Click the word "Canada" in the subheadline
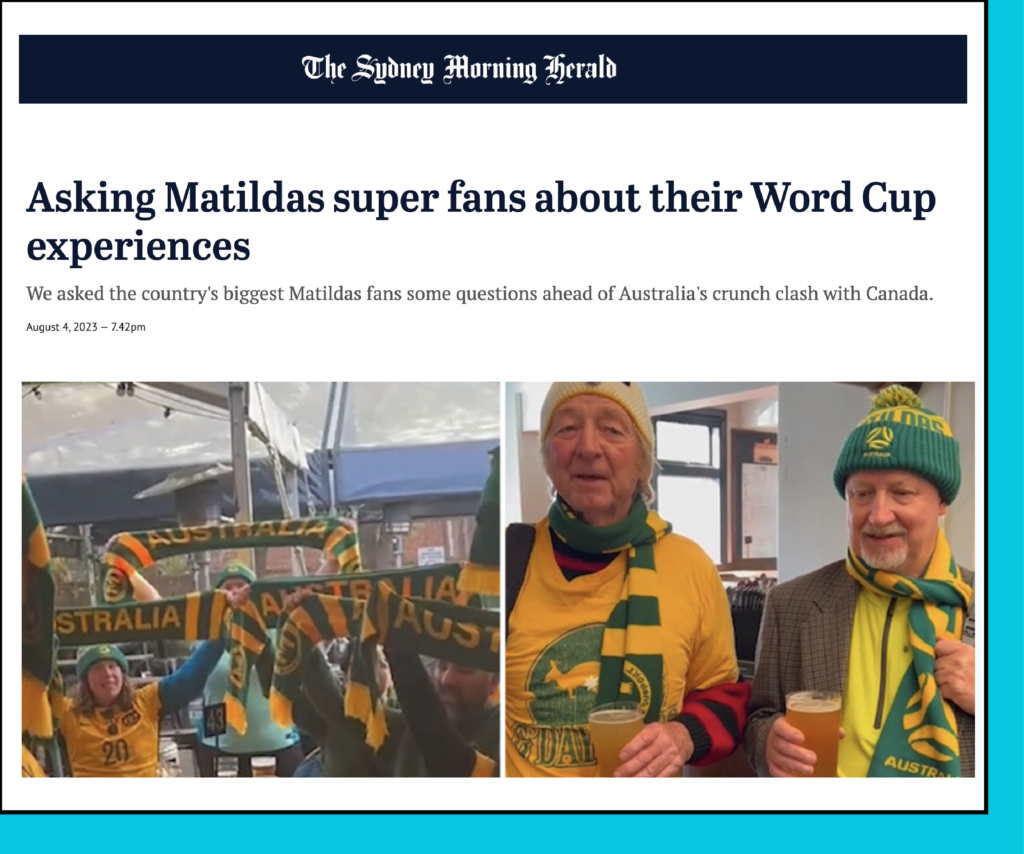The image size is (1024, 854). [x=896, y=296]
